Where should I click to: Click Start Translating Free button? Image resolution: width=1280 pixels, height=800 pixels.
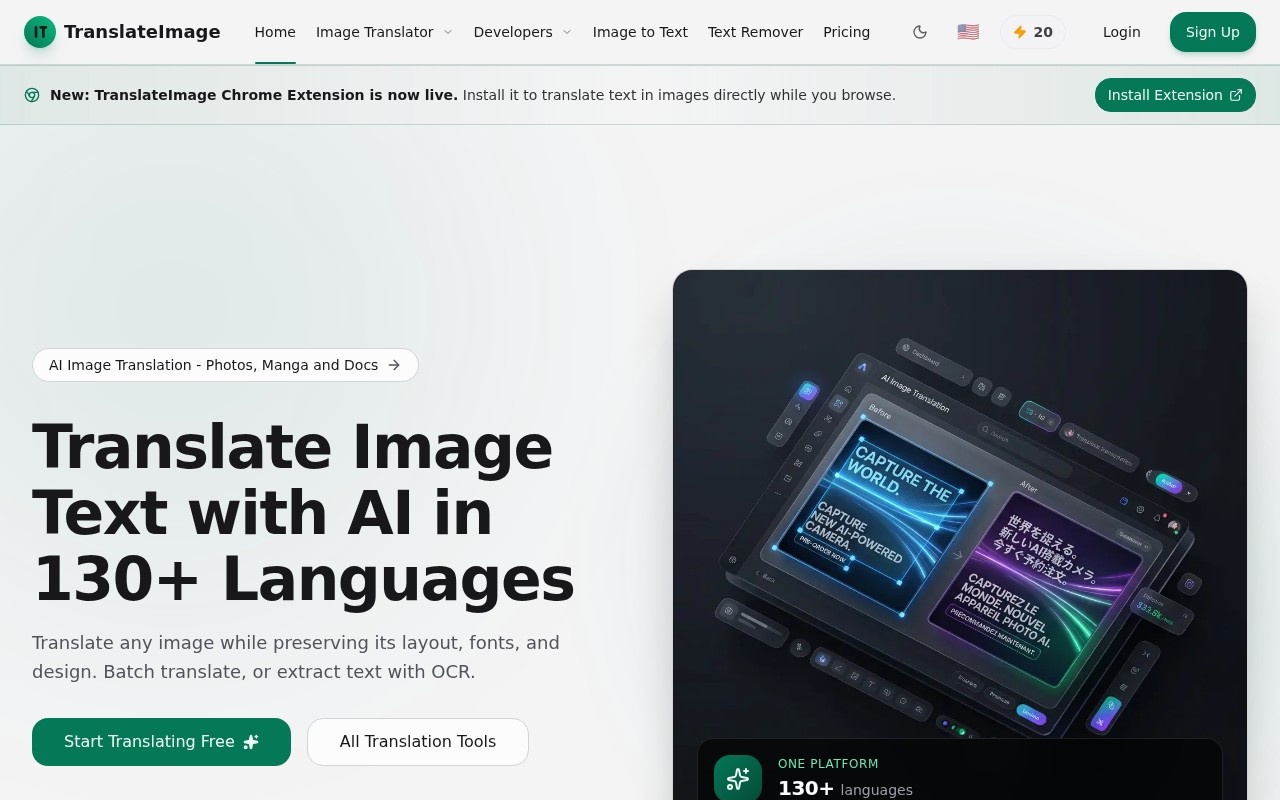[x=161, y=742]
